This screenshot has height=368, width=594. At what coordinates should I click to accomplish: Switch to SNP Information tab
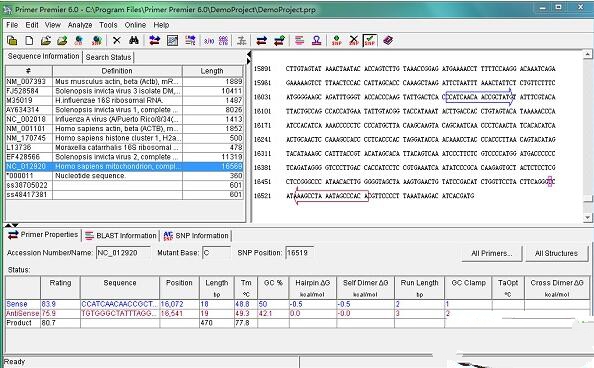(196, 236)
